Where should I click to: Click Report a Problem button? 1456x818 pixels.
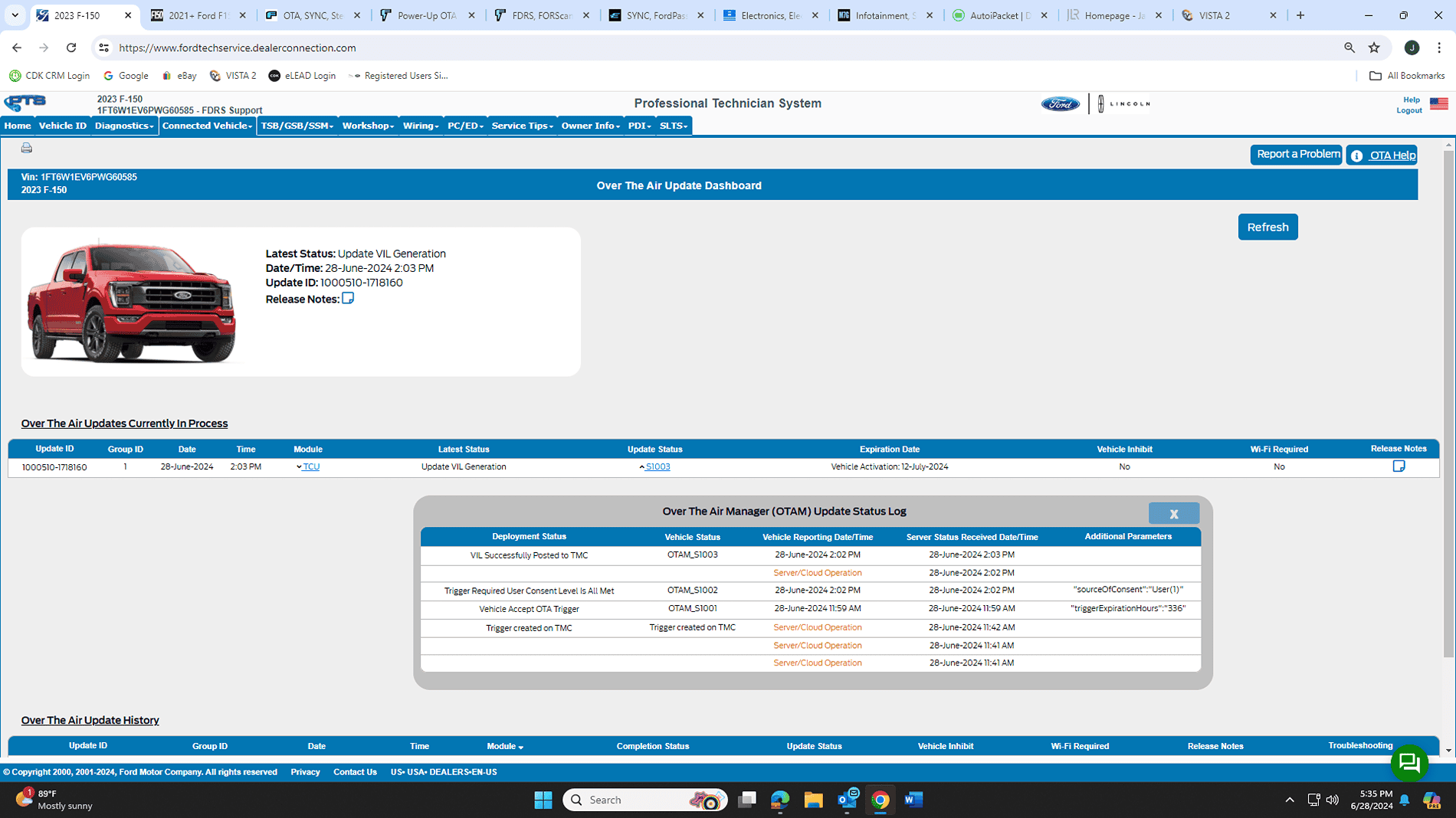point(1297,155)
